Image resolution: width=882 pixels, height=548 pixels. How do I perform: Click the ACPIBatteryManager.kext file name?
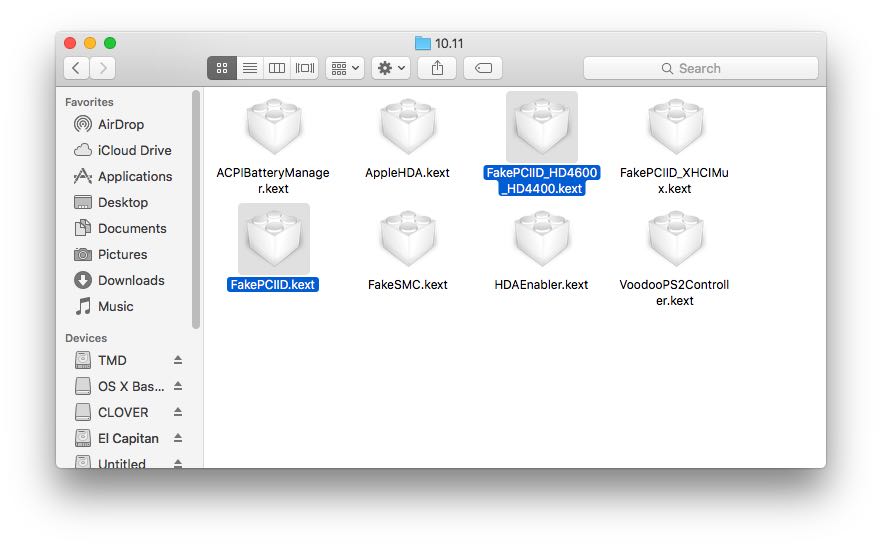coord(273,181)
